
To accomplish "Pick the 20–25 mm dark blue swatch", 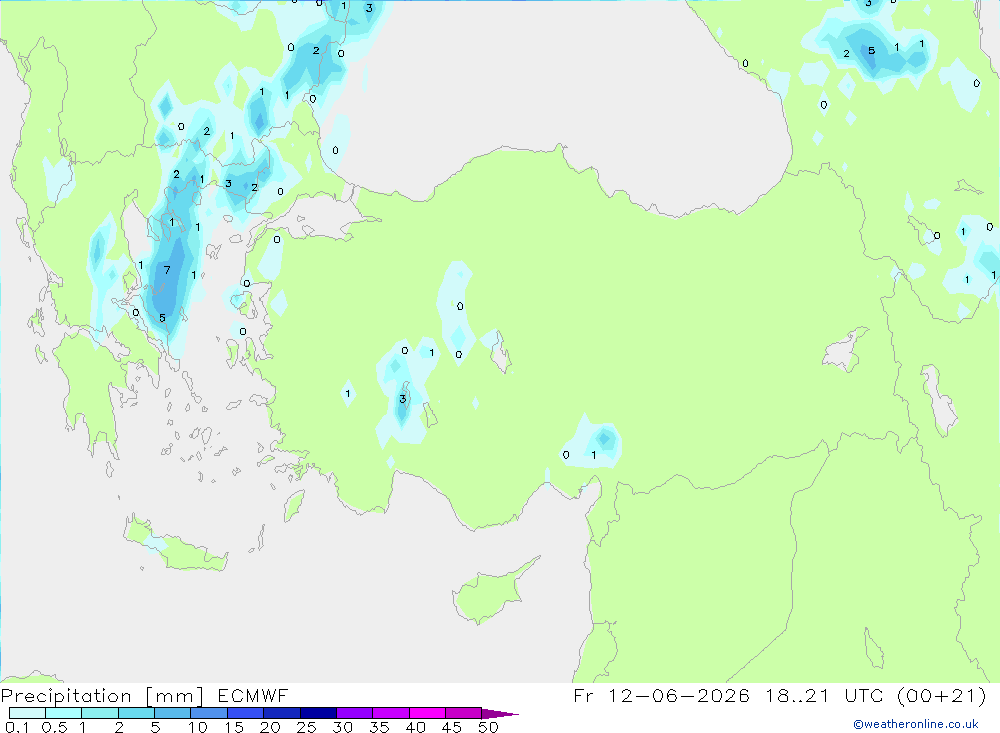I will [282, 713].
